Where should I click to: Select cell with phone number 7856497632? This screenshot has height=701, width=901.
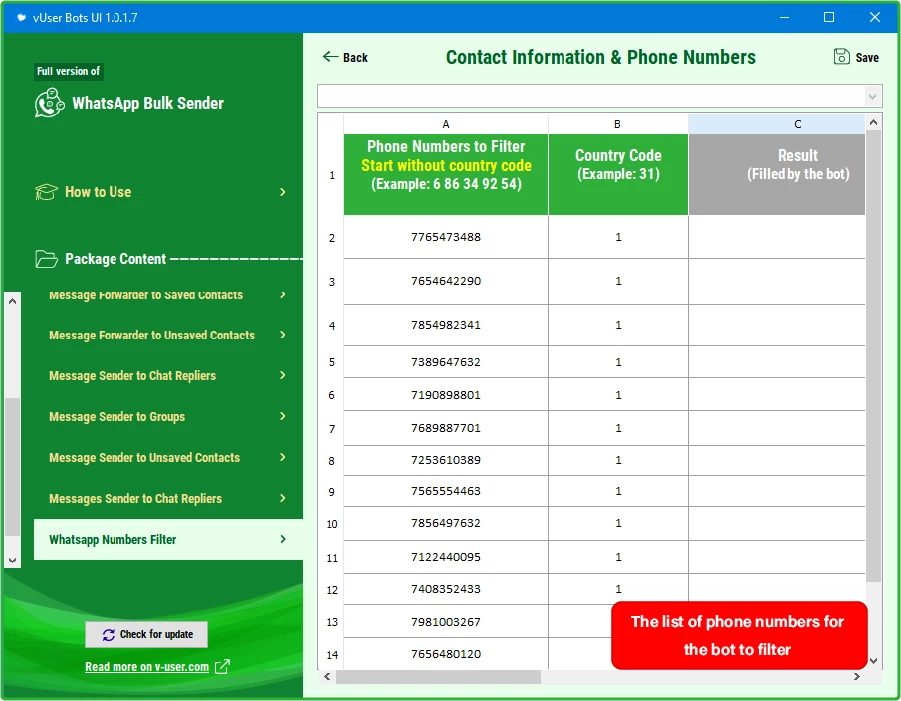pyautogui.click(x=446, y=523)
